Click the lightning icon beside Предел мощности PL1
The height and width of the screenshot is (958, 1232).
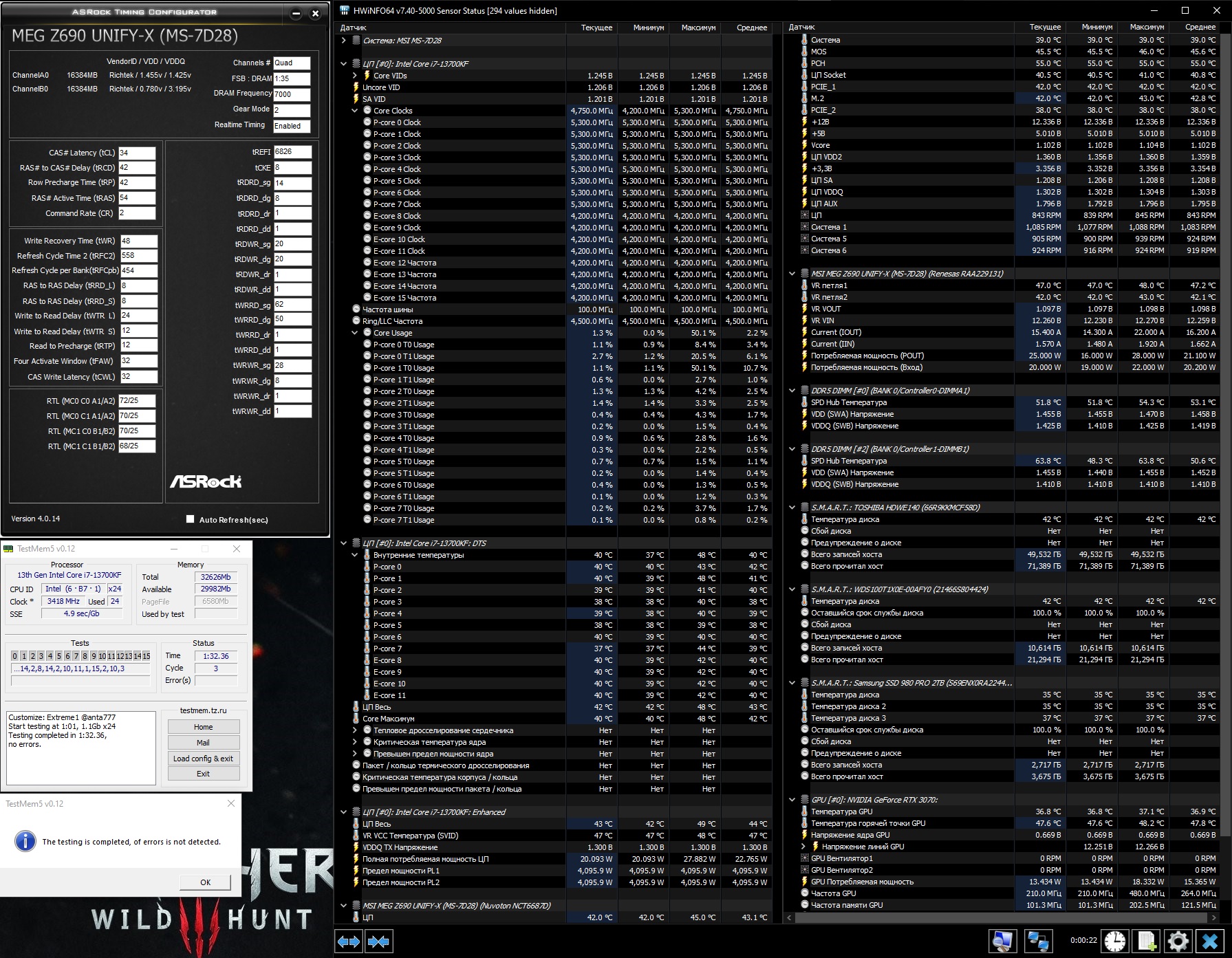pyautogui.click(x=356, y=871)
